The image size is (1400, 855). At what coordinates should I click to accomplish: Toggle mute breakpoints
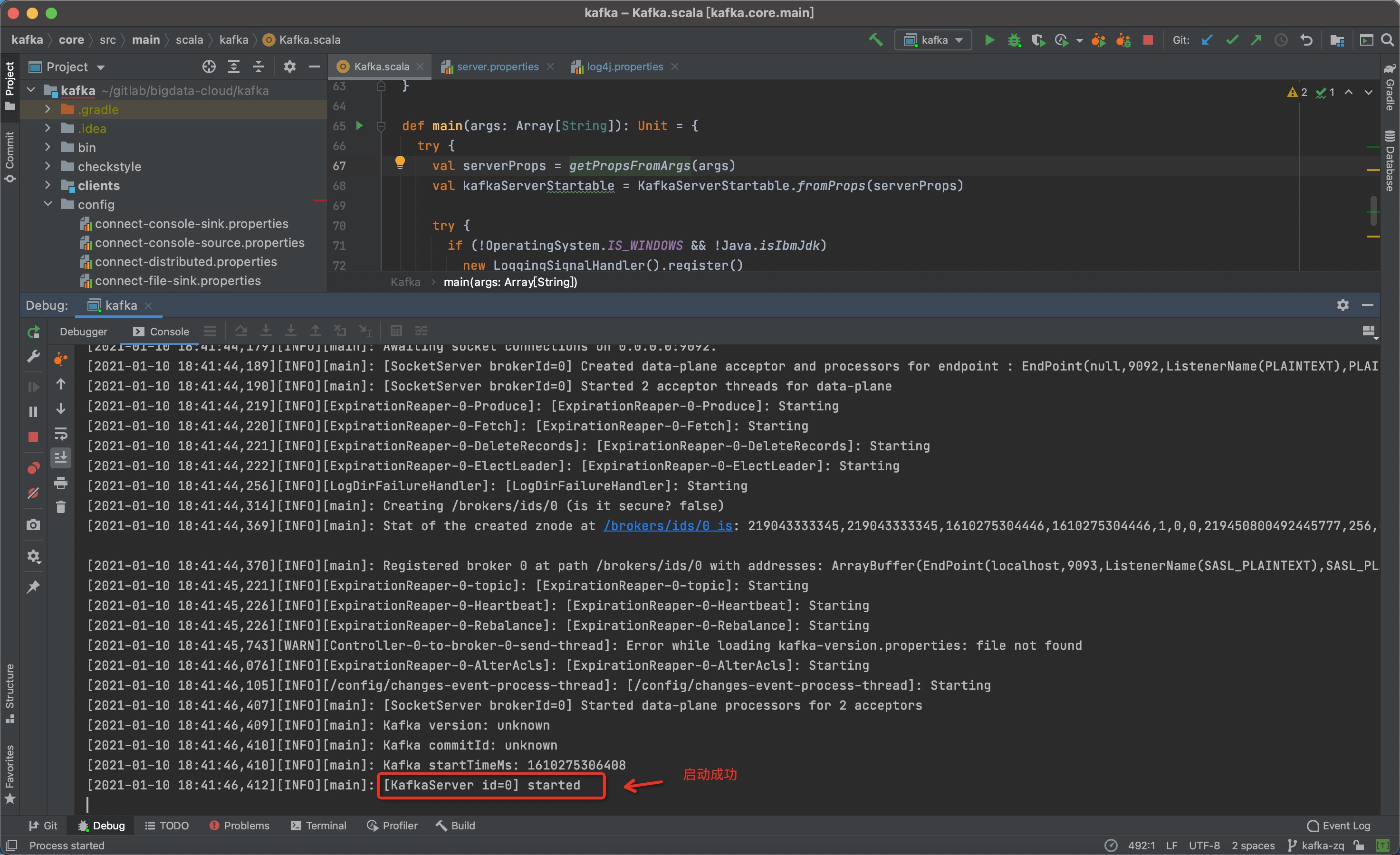click(34, 493)
